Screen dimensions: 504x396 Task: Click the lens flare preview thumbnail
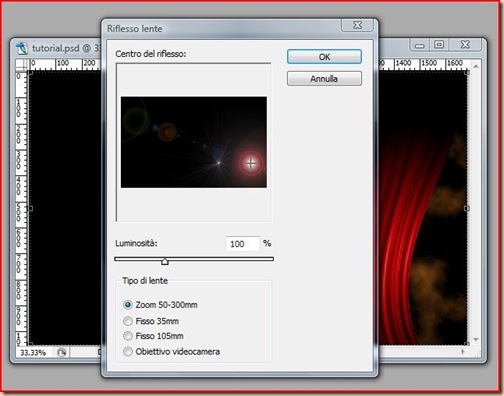coord(194,142)
